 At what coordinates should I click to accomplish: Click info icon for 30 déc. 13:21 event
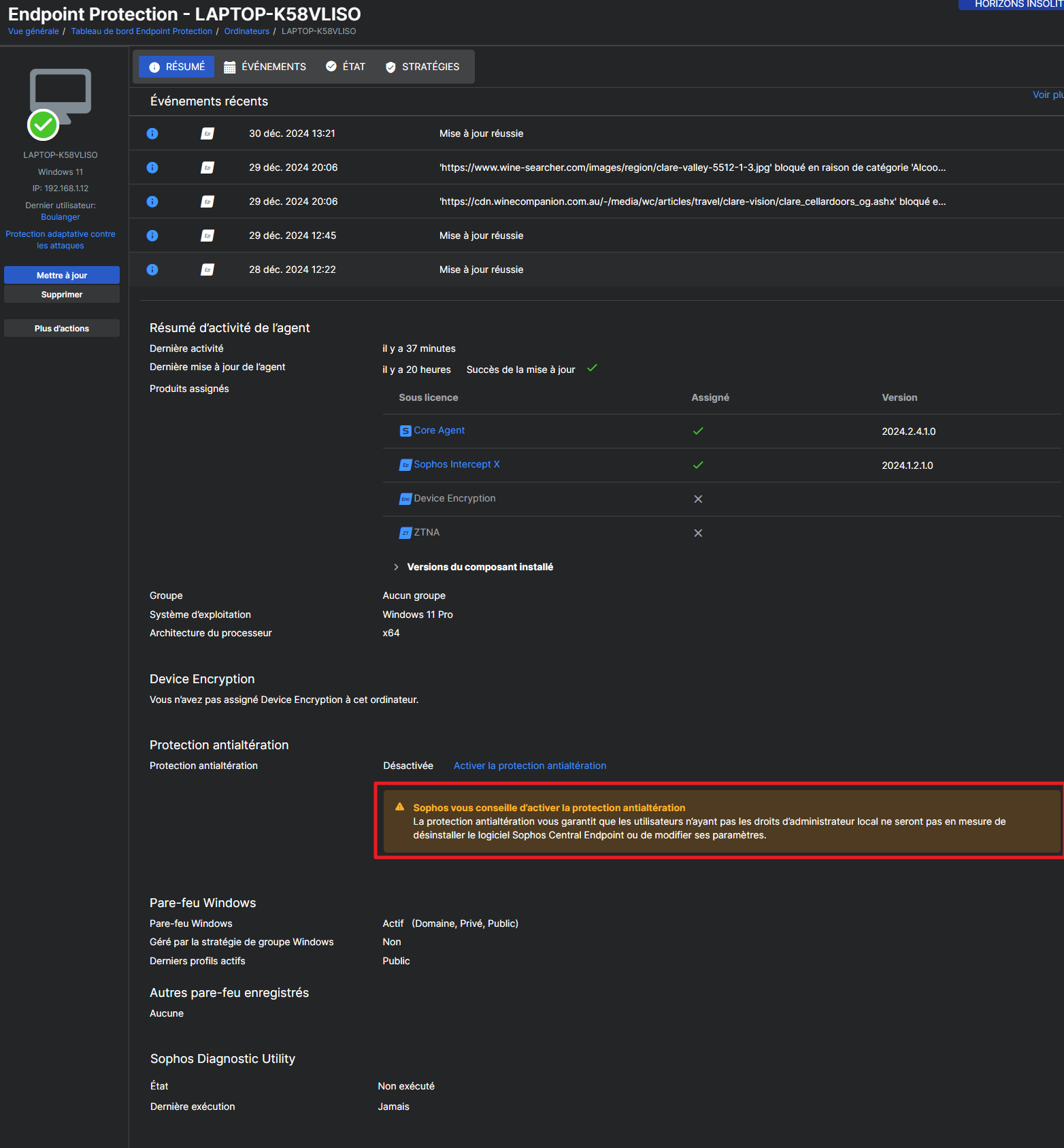click(152, 133)
